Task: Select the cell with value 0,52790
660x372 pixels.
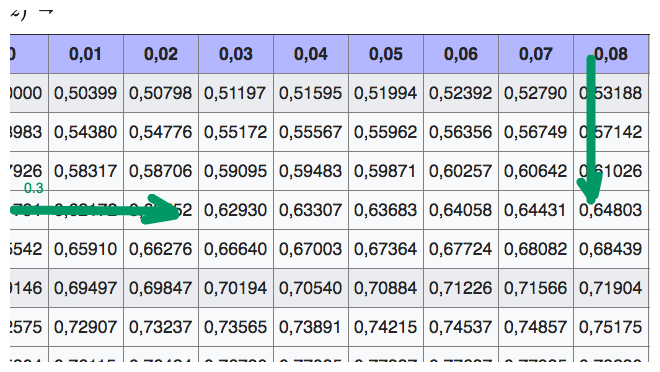Action: (535, 93)
